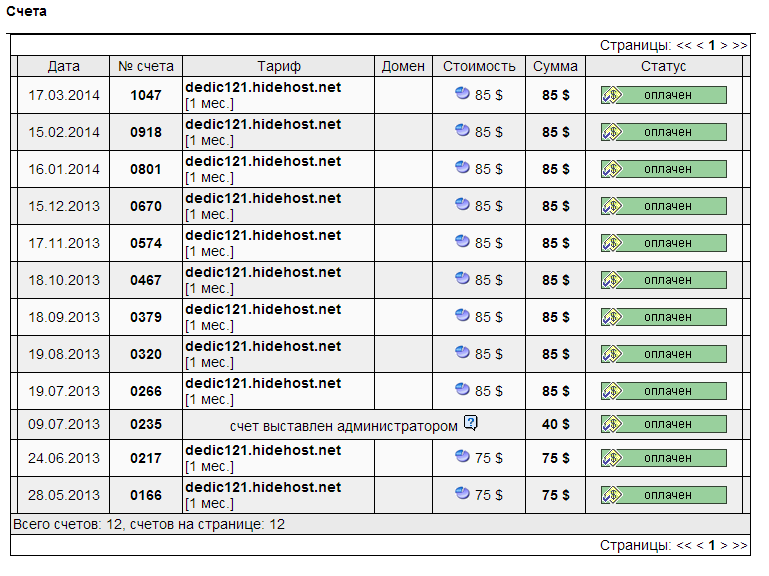Click the paid status icon for invoice 0217
Image resolution: width=769 pixels, height=576 pixels.
(x=612, y=458)
